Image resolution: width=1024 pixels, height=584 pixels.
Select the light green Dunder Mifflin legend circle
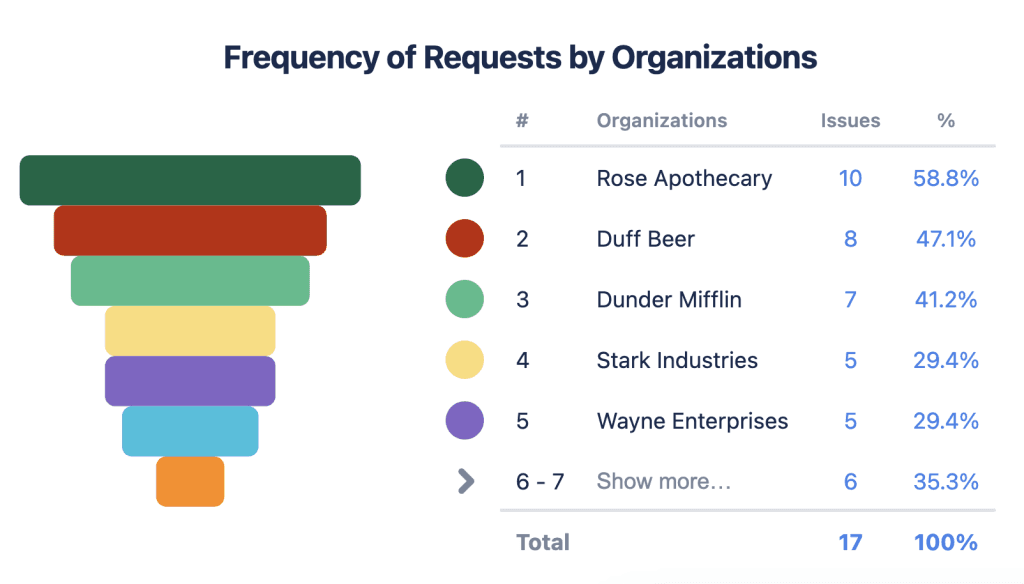pos(464,300)
